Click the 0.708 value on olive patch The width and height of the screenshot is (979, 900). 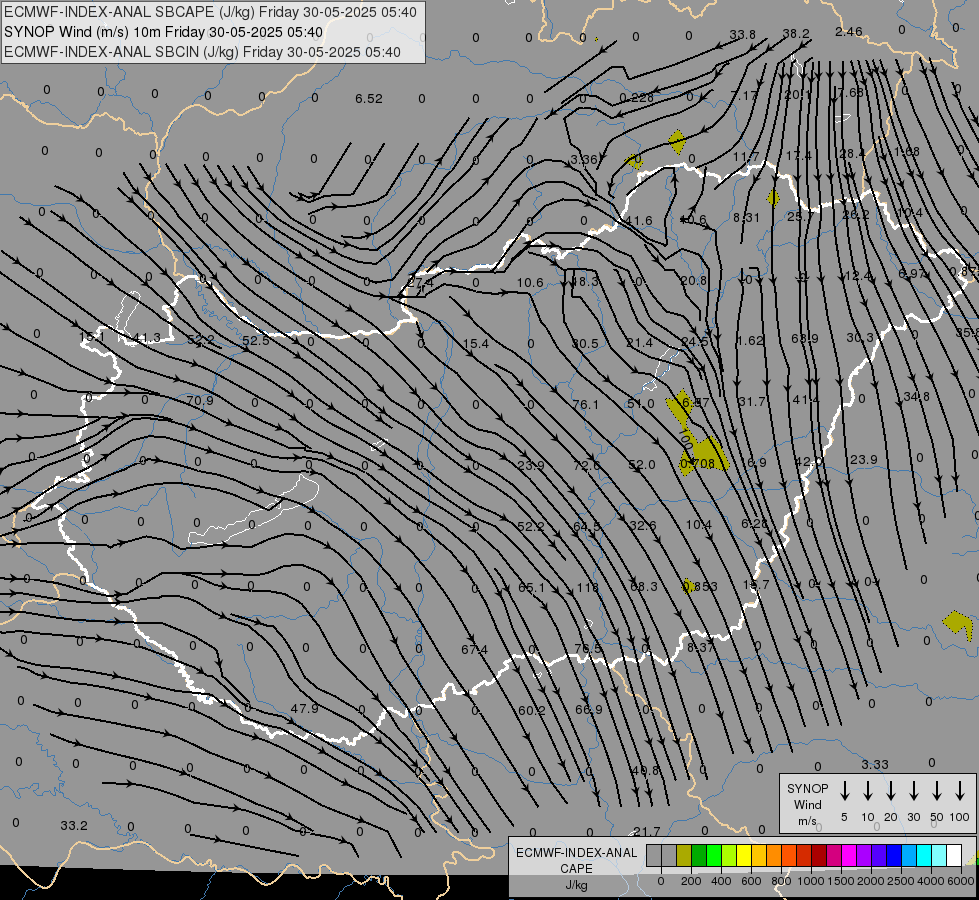pyautogui.click(x=697, y=463)
